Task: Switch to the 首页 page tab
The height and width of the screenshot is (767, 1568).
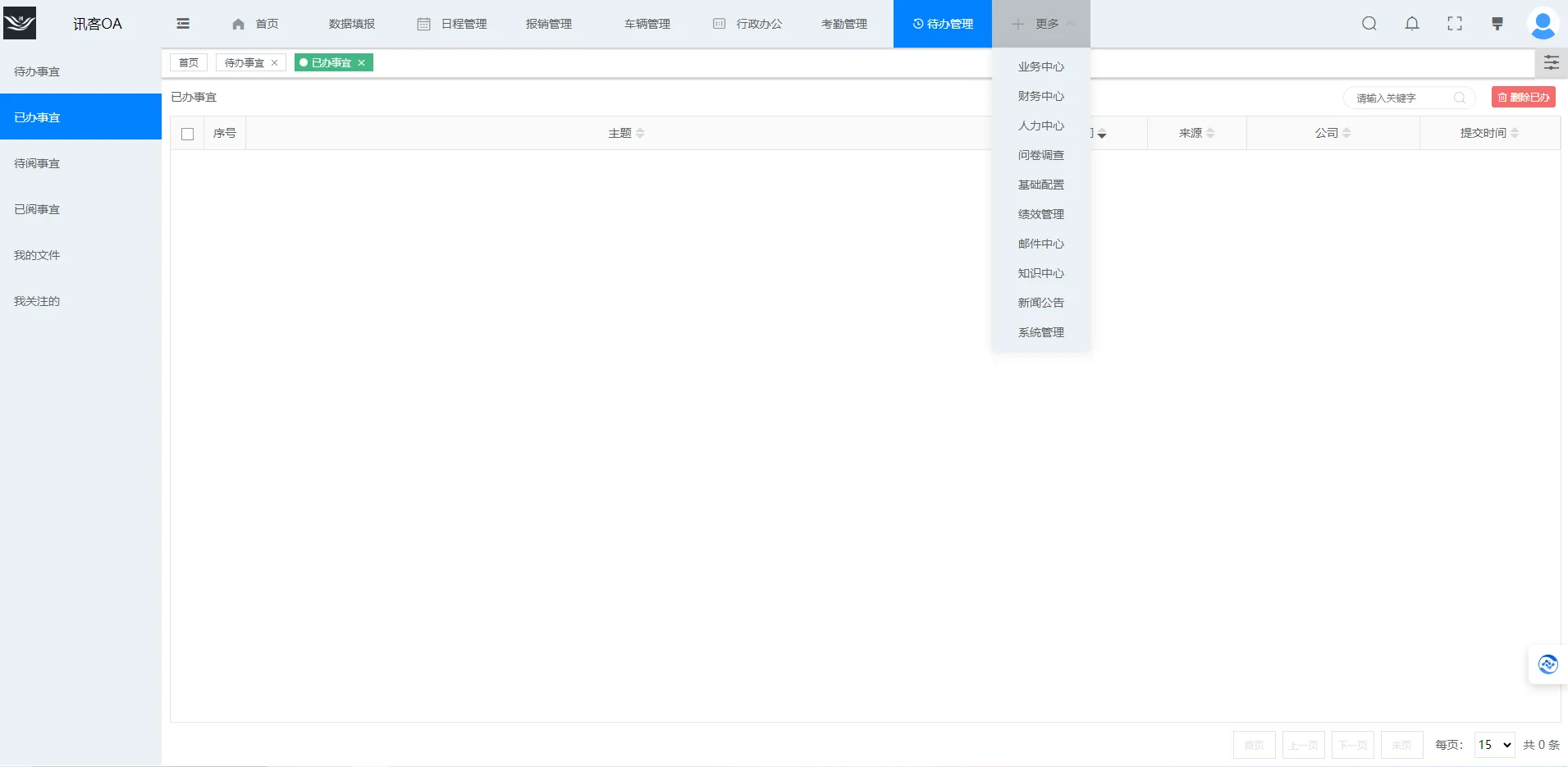Action: tap(189, 63)
